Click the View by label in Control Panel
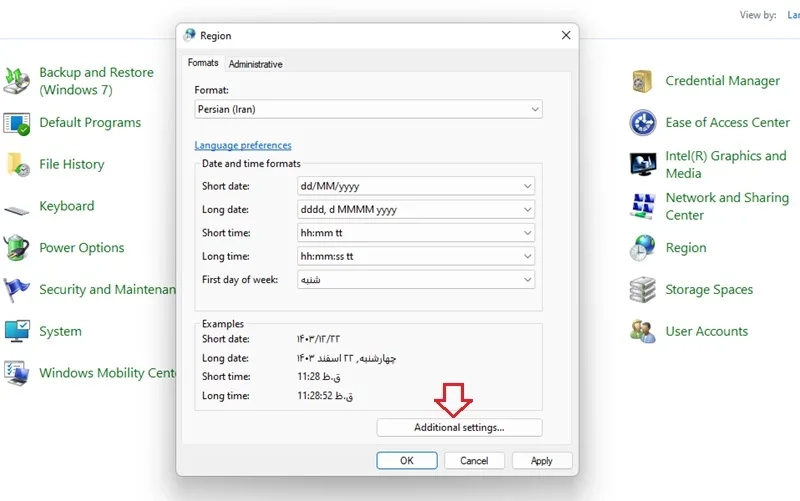This screenshot has width=800, height=501. pyautogui.click(x=758, y=15)
